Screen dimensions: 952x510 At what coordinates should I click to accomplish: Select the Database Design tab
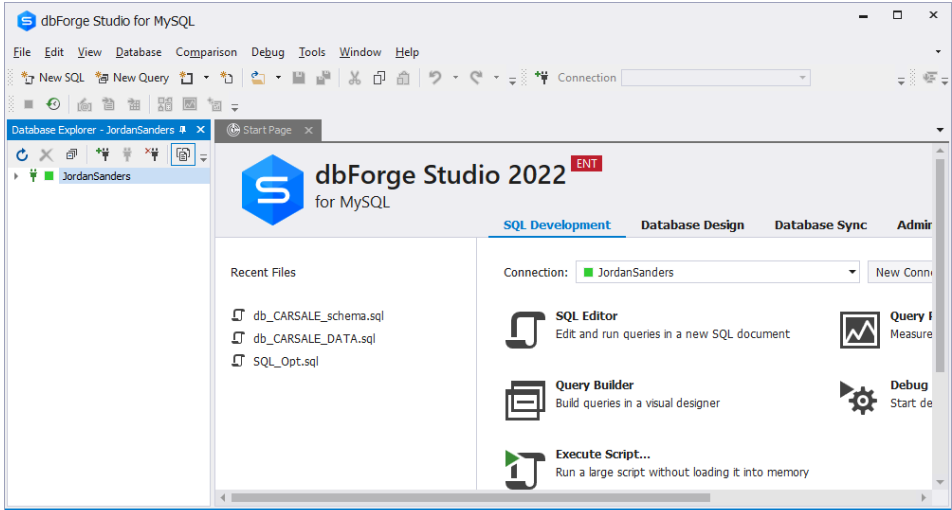(x=693, y=225)
